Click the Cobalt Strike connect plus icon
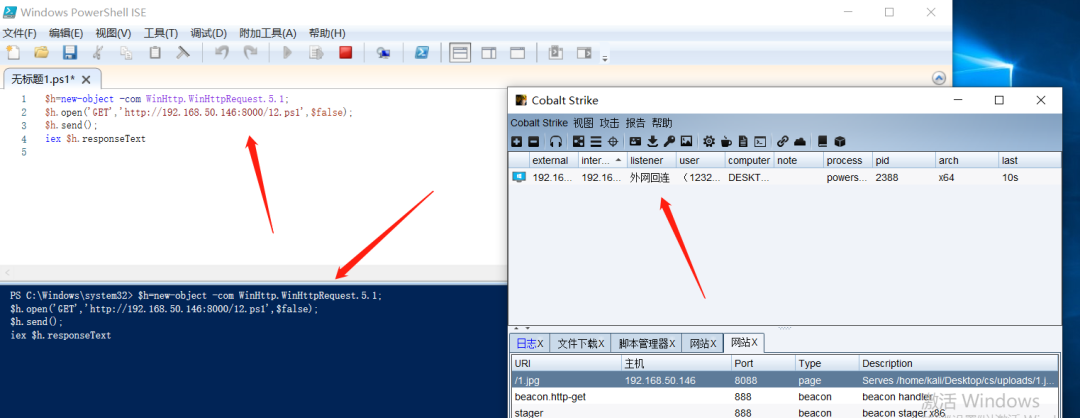The image size is (1080, 418). point(517,141)
